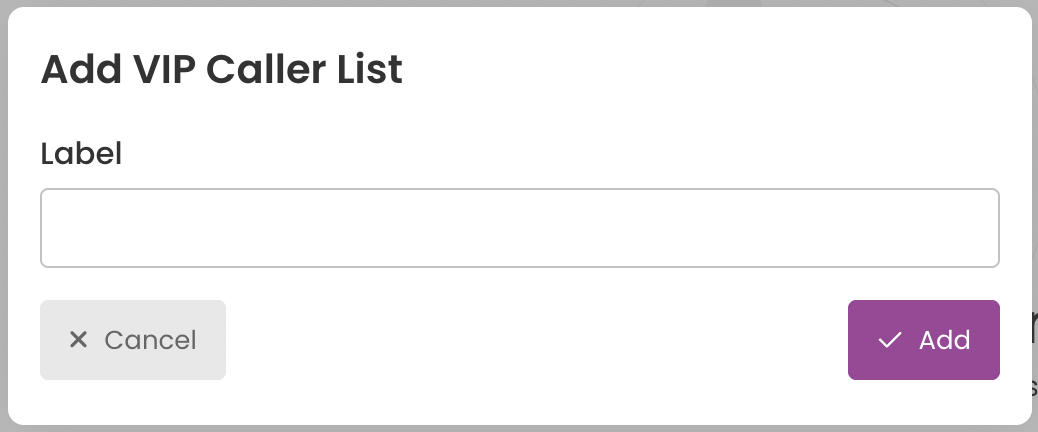Click the Label field caption text
This screenshot has width=1038, height=432.
(81, 154)
